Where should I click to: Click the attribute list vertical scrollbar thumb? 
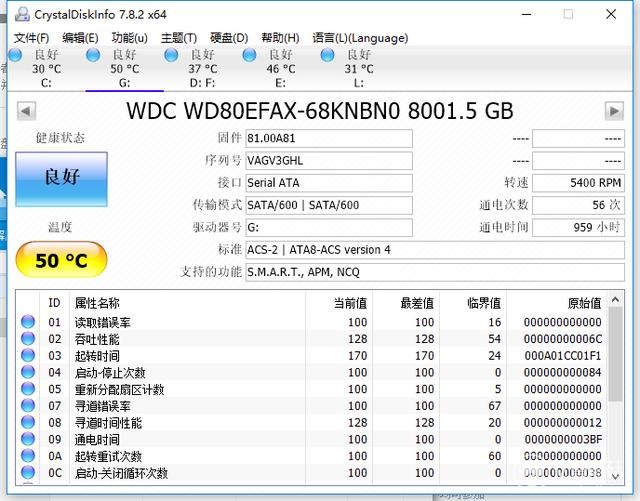tap(616, 354)
